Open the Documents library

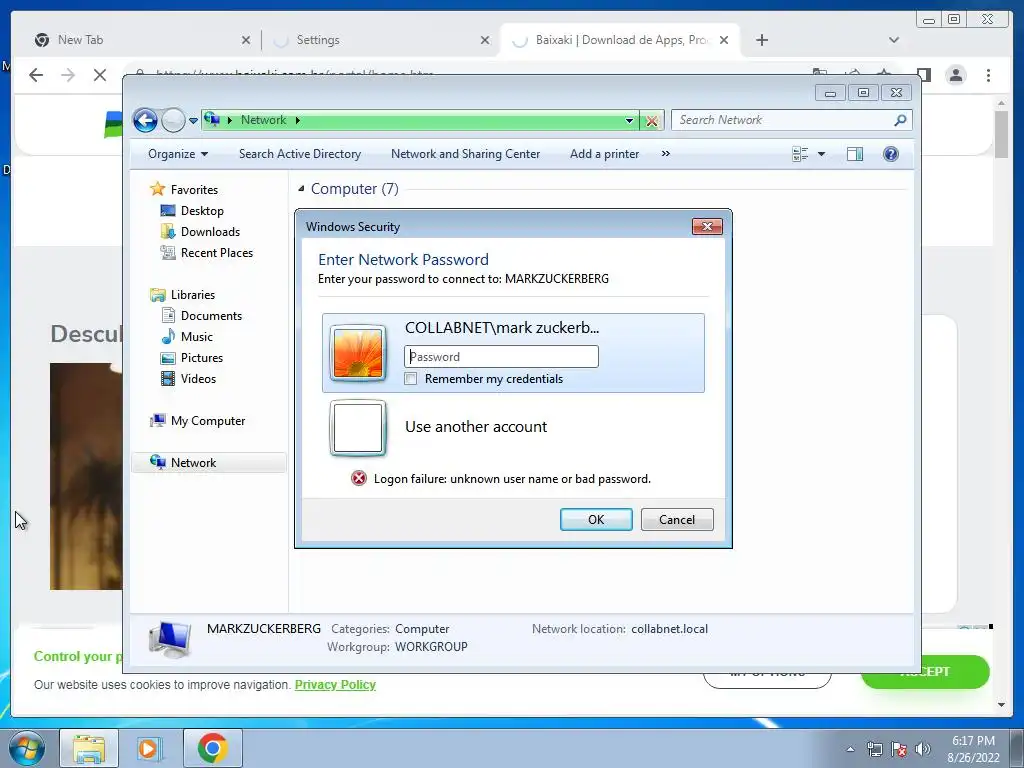211,316
